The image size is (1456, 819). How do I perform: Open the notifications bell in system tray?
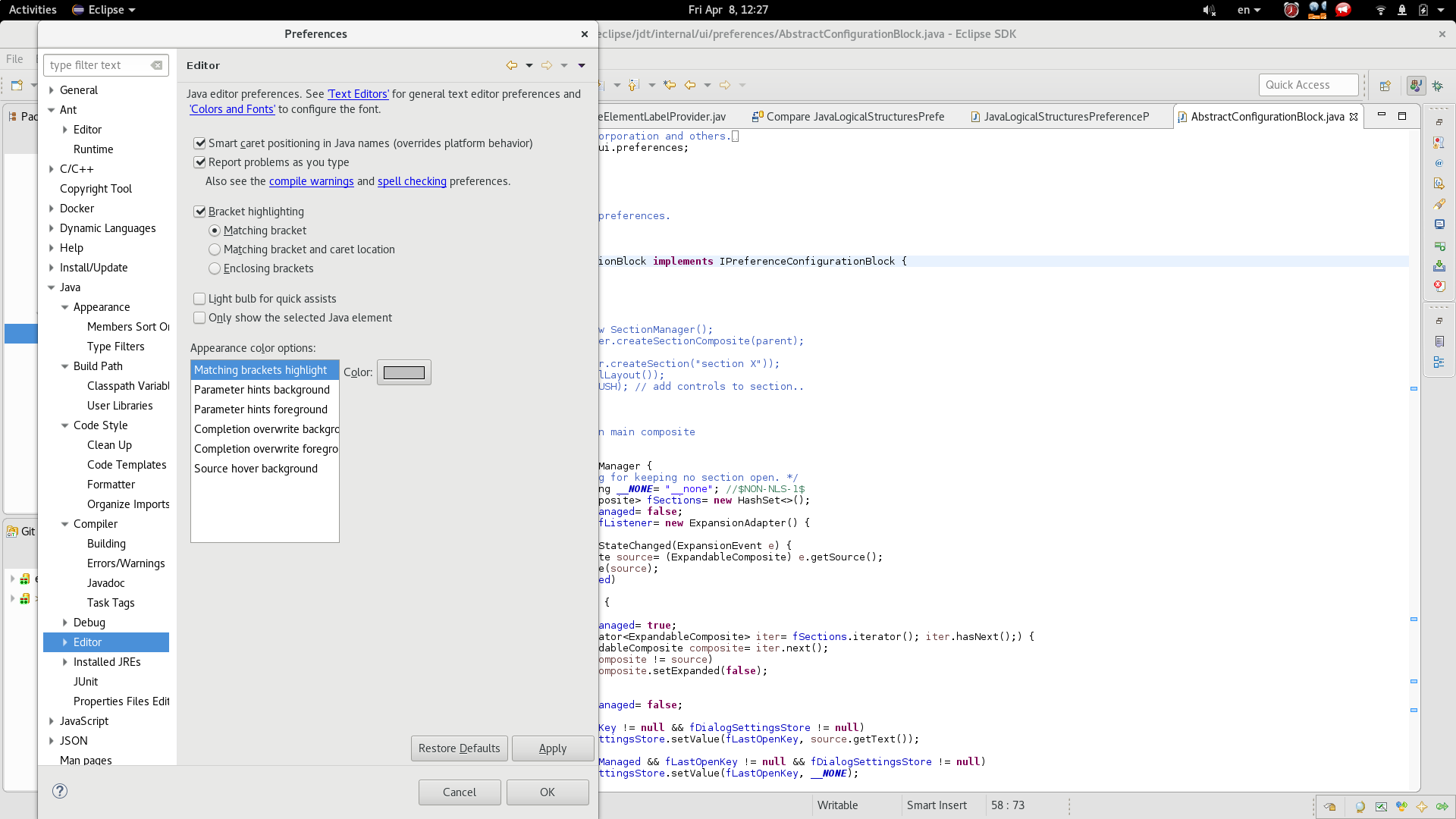(1402, 10)
